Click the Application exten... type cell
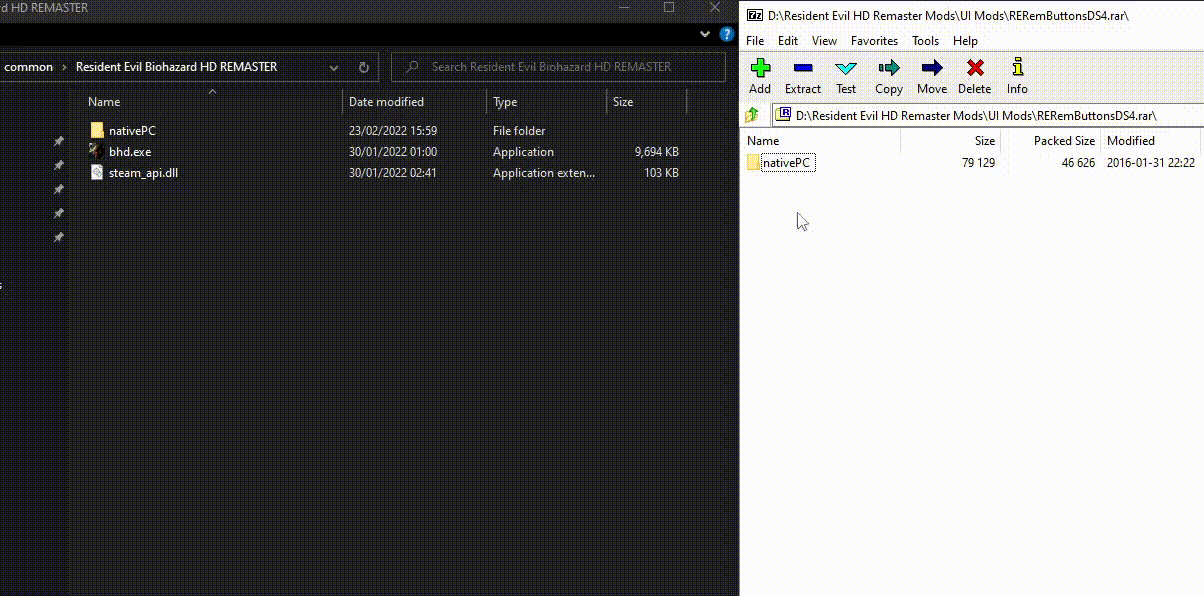The height and width of the screenshot is (596, 1204). tap(544, 172)
